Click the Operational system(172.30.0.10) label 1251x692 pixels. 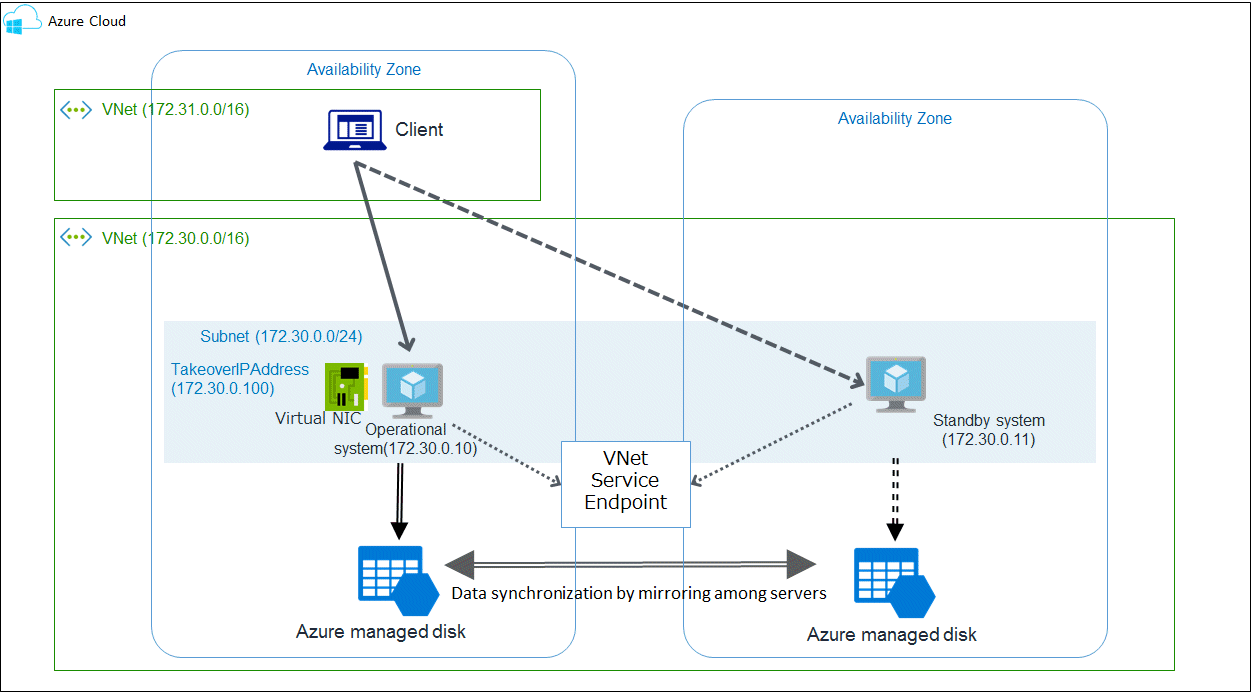(405, 439)
